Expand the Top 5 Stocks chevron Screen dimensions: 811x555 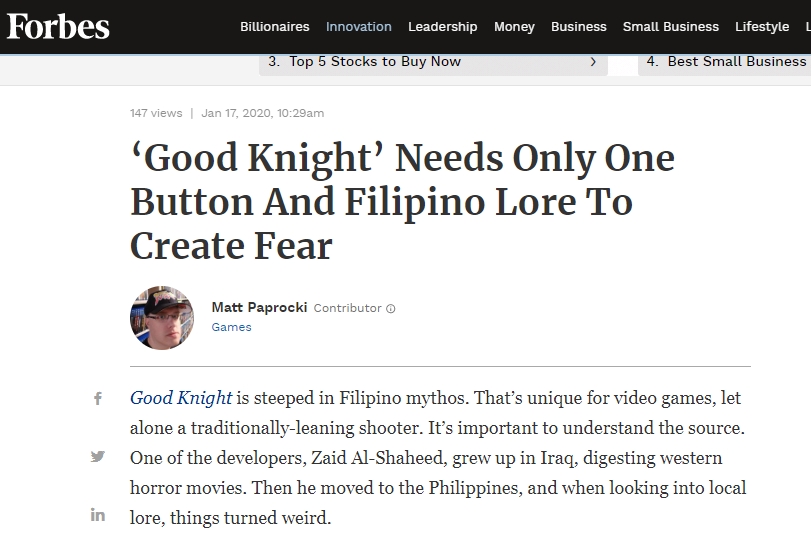[593, 62]
